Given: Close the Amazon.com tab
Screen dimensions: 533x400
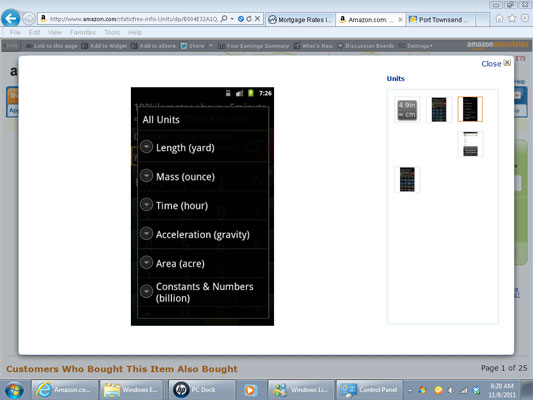Looking at the screenshot, I should (x=400, y=20).
